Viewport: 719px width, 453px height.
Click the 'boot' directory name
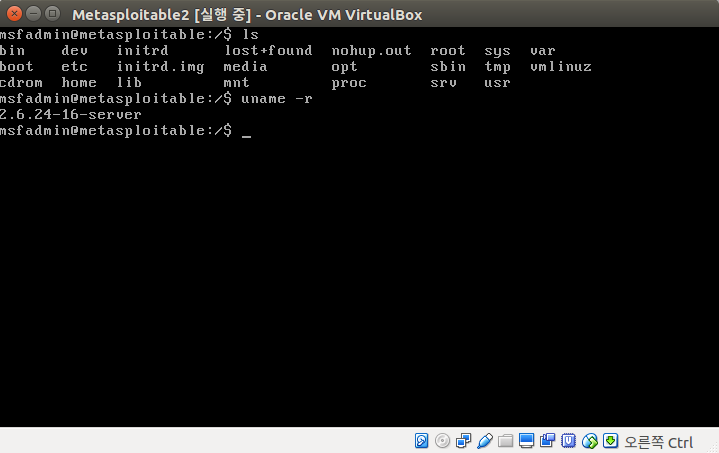click(17, 66)
